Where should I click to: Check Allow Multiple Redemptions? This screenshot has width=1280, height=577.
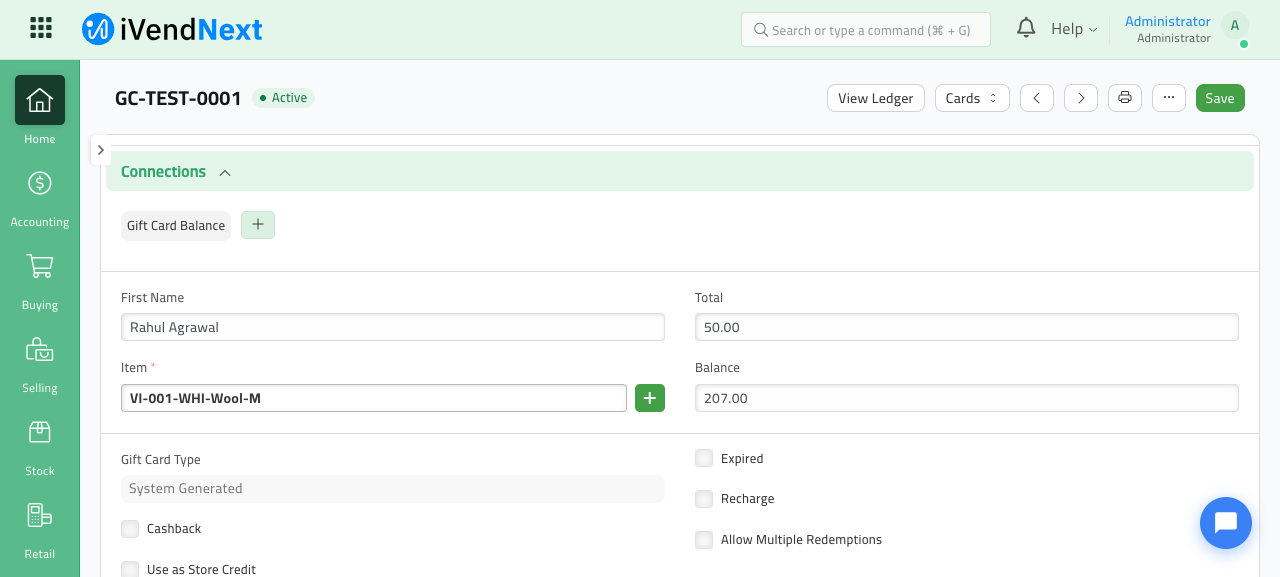click(704, 540)
